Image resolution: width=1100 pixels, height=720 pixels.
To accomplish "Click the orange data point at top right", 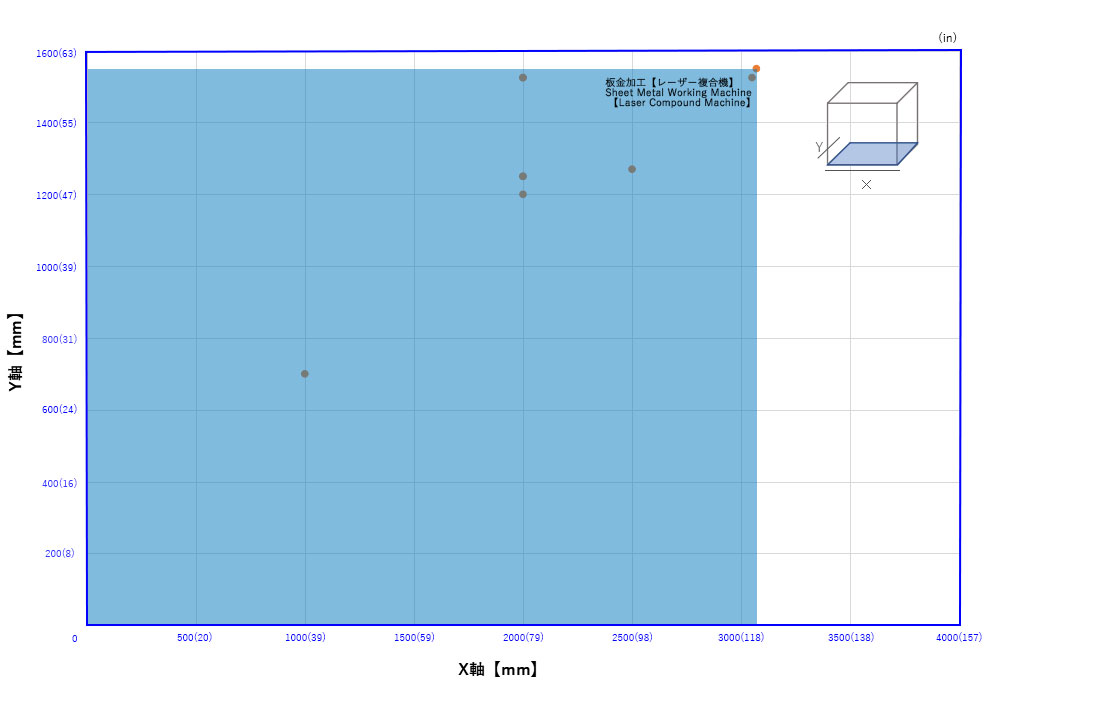I will [x=756, y=69].
